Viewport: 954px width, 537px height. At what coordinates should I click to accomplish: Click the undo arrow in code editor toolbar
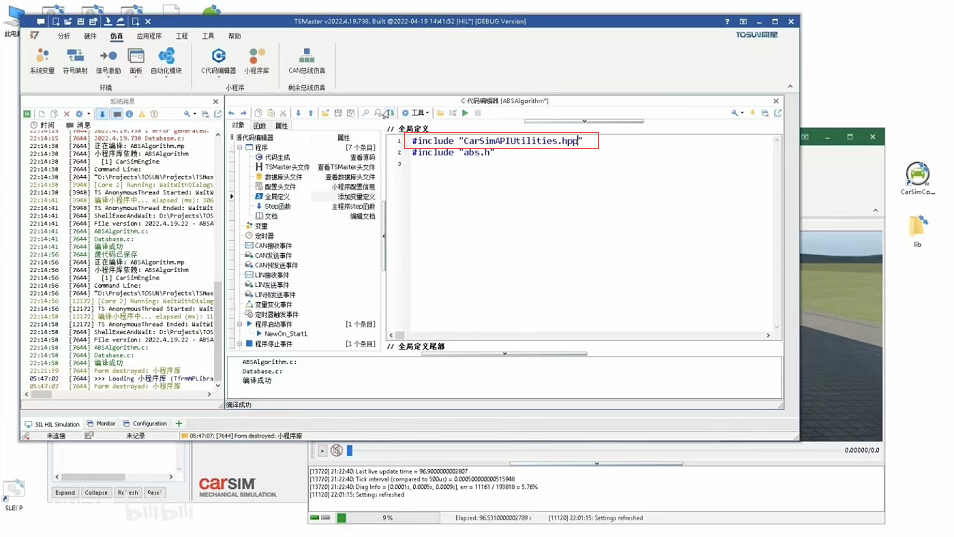click(x=231, y=113)
